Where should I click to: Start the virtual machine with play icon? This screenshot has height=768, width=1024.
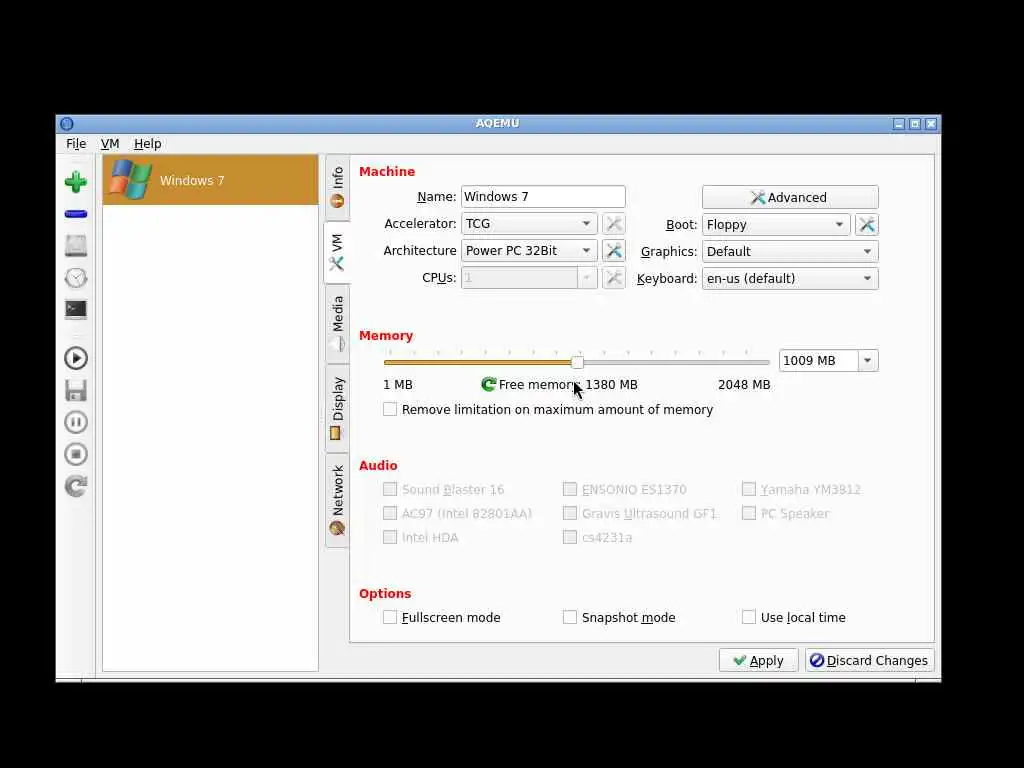coord(76,358)
